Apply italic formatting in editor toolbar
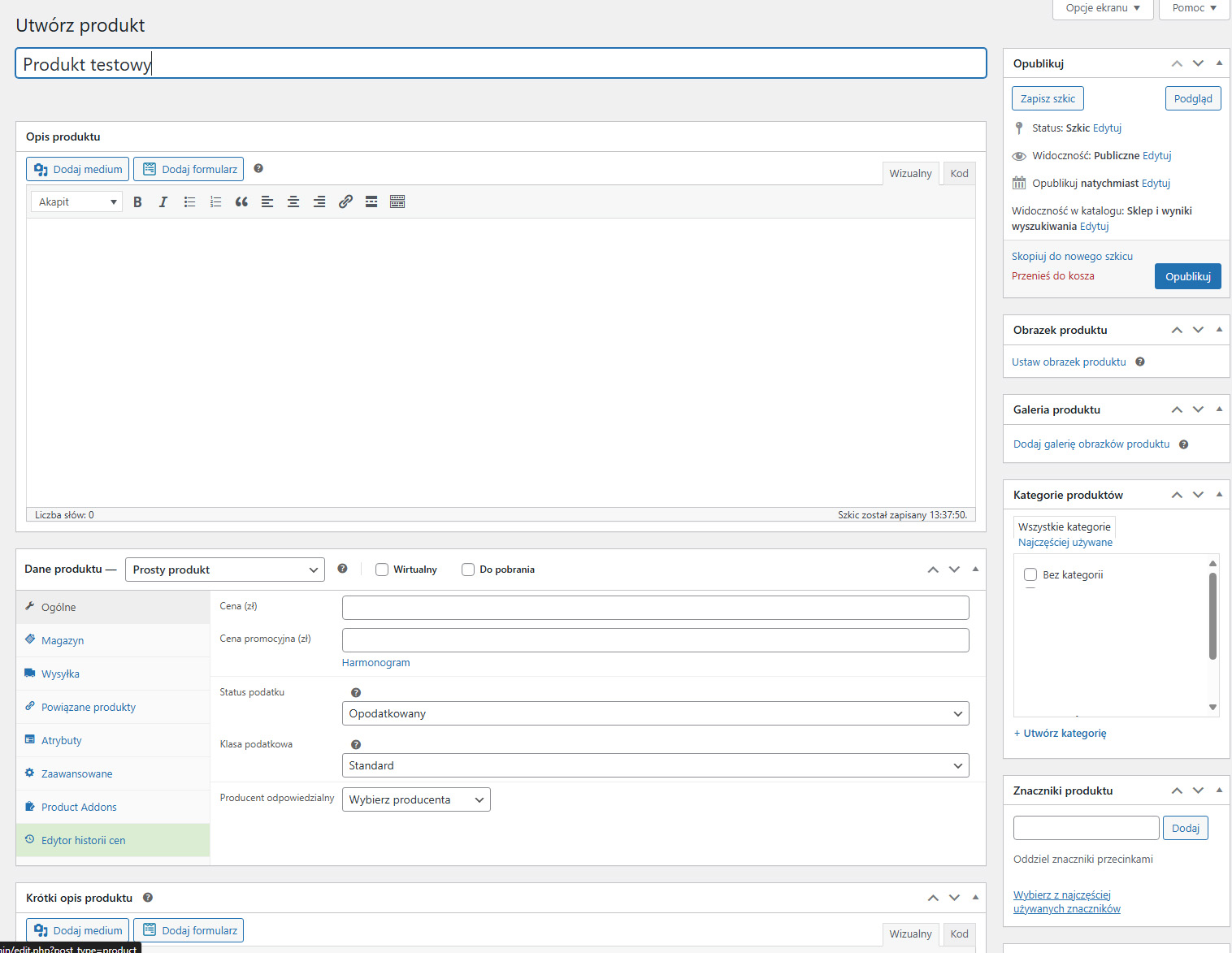This screenshot has height=953, width=1232. pos(163,202)
